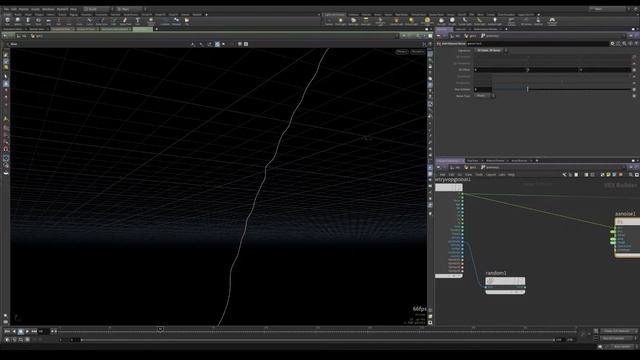Add a Gamepad Camera from the shelf
Viewport: 640px width, 360px height.
552,21
